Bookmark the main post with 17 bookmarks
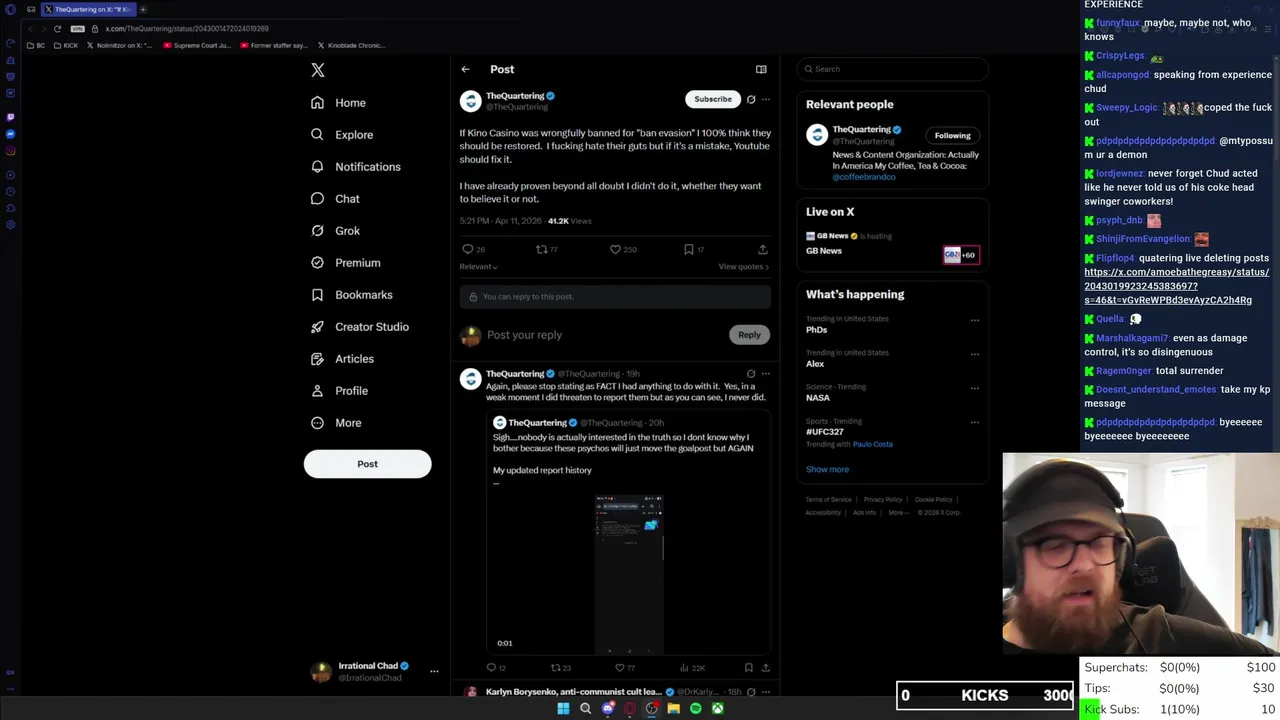 (x=688, y=249)
